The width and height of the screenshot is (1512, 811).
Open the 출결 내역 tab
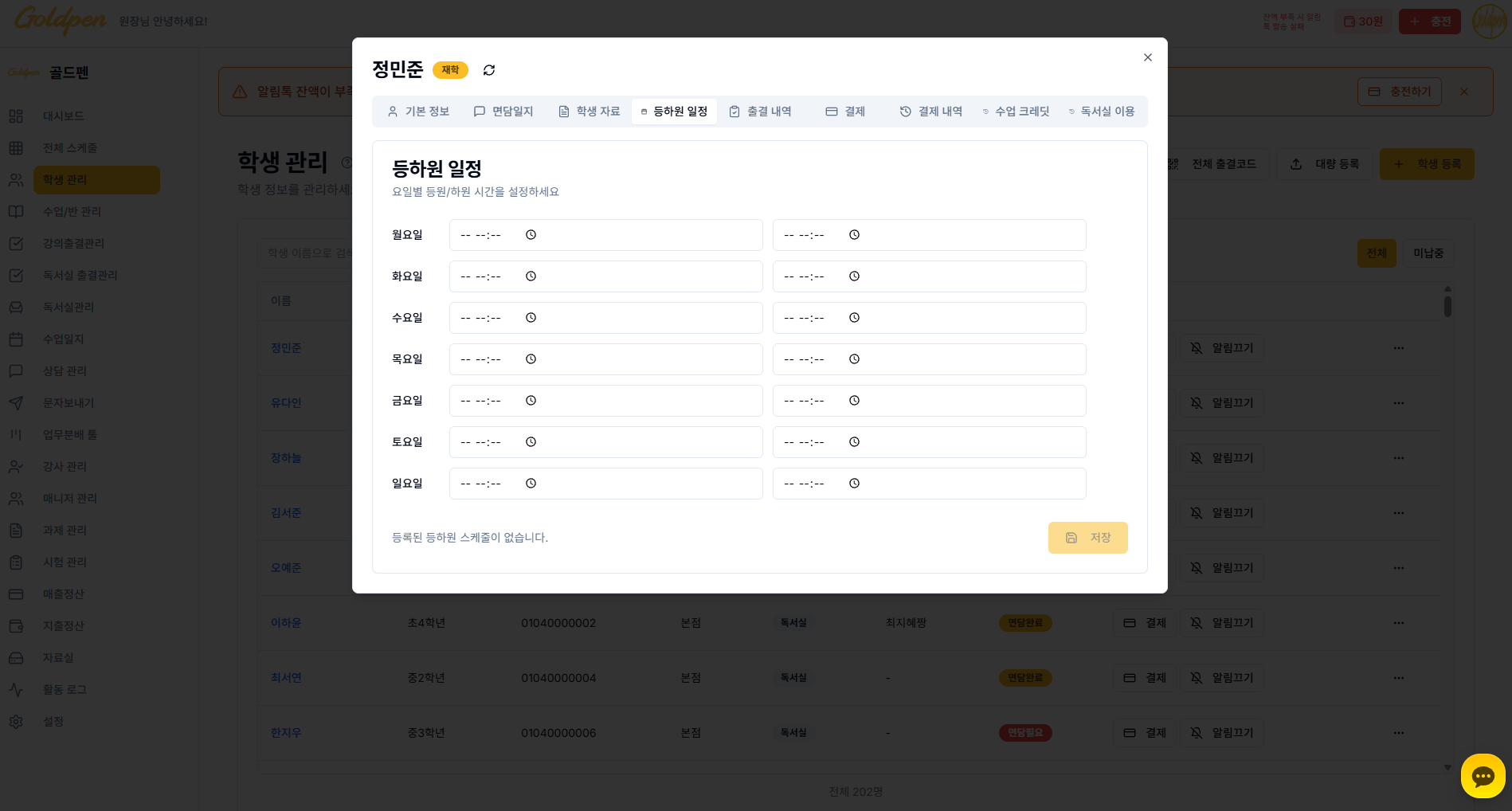pyautogui.click(x=760, y=112)
